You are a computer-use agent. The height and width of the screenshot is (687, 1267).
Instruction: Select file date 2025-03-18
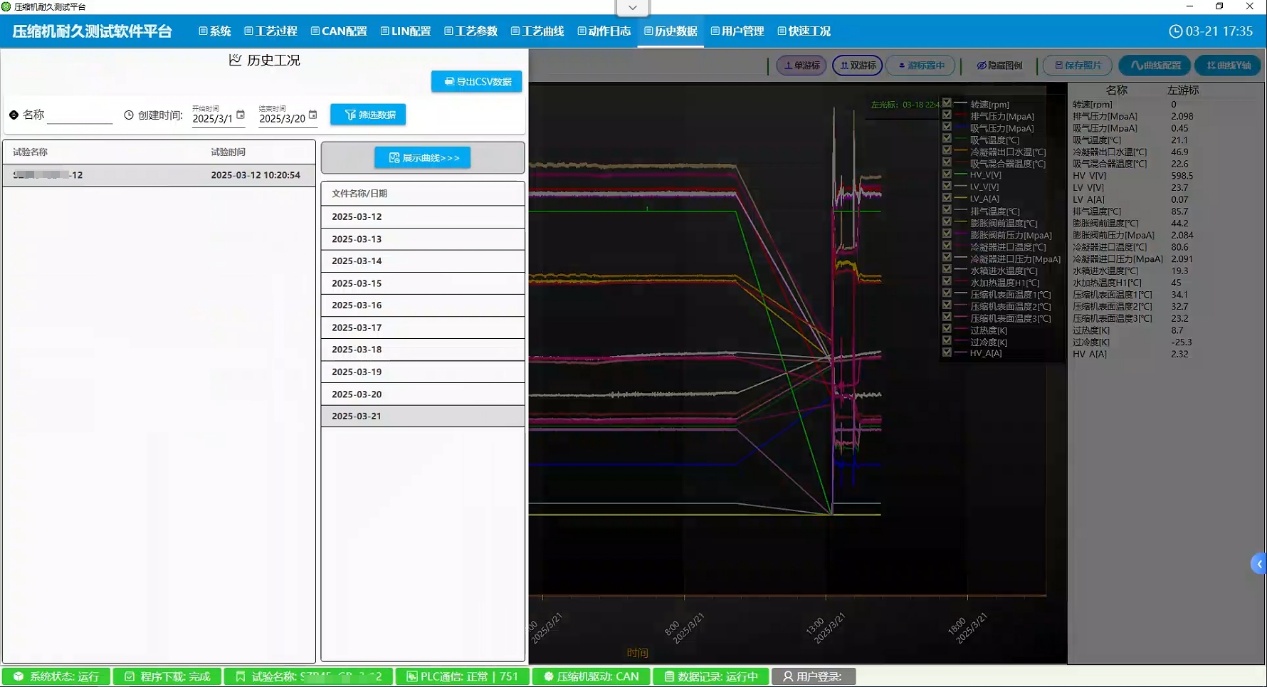tap(422, 350)
